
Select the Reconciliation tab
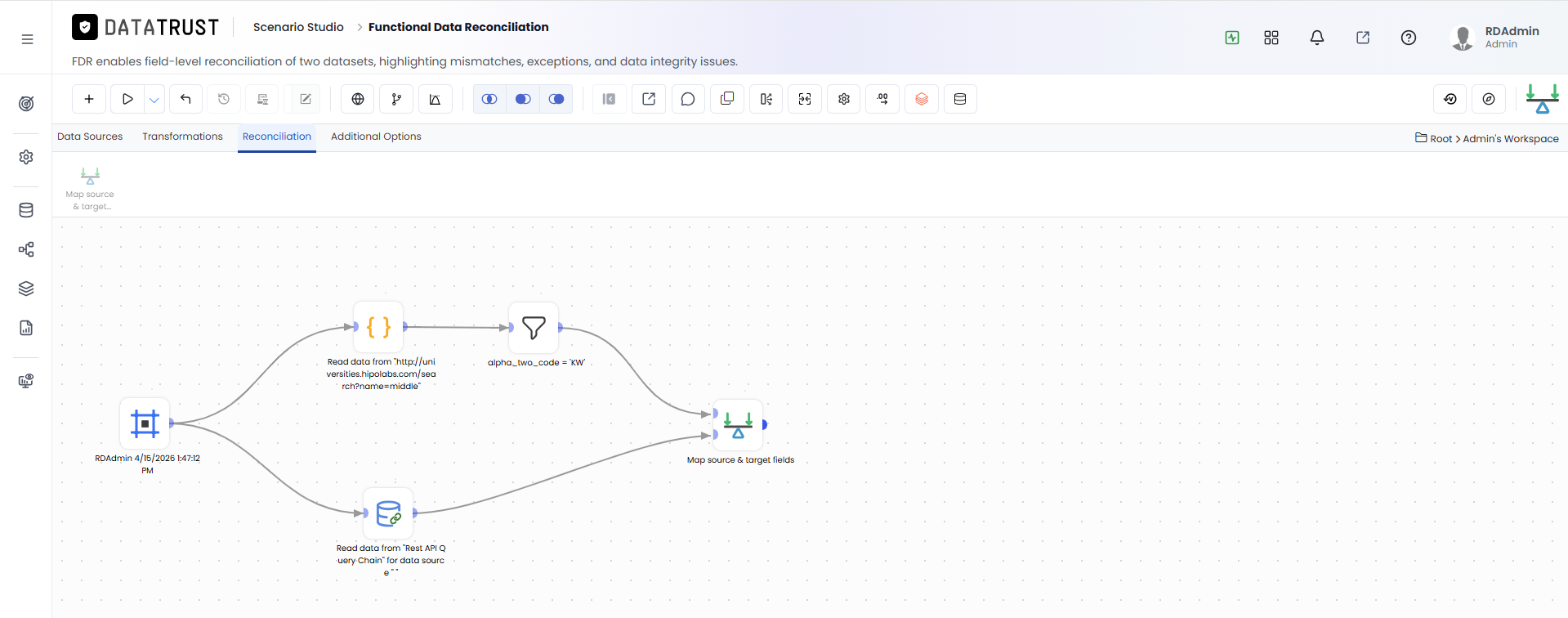277,137
